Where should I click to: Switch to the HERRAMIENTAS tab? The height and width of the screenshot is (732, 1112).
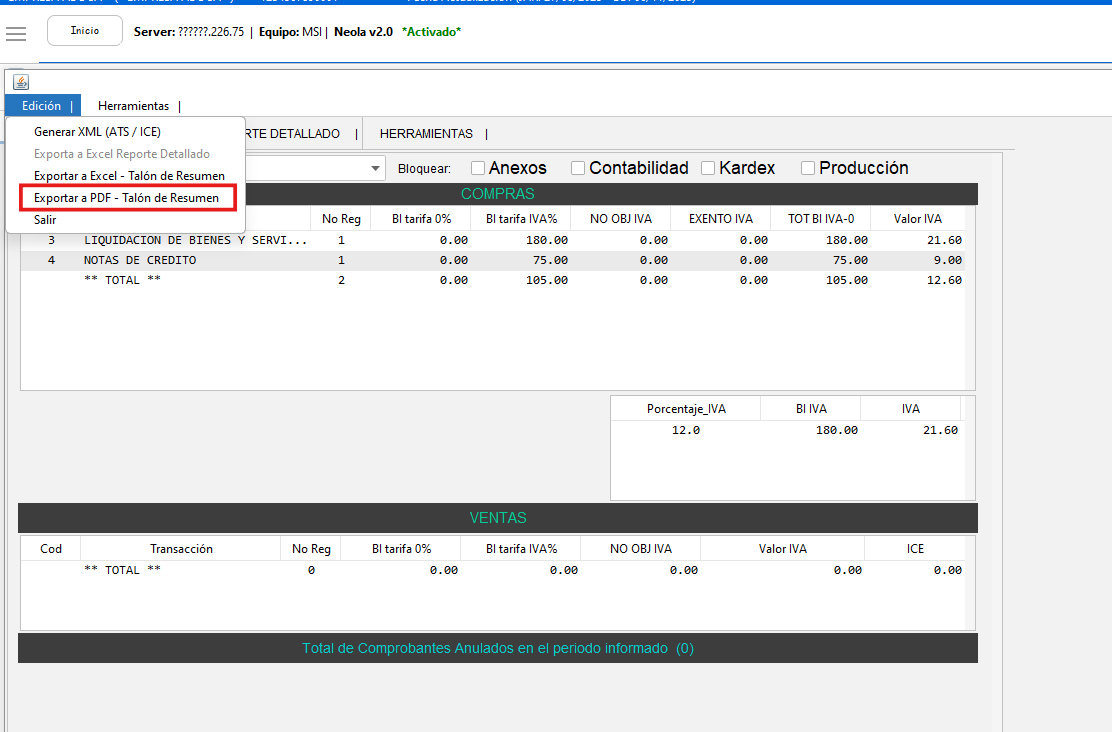pos(425,134)
